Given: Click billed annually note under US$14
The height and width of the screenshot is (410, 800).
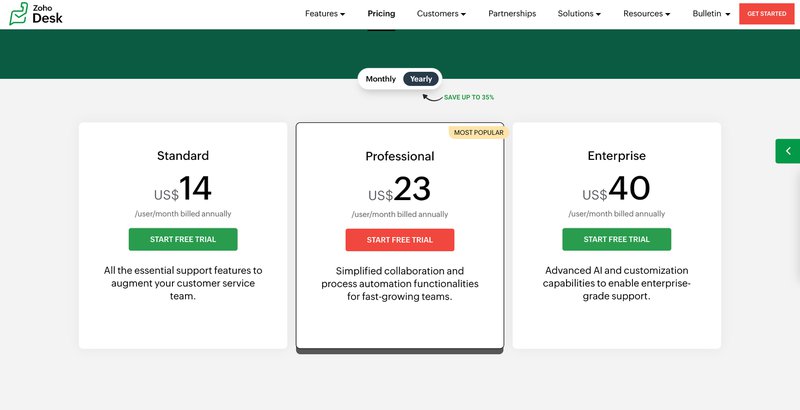Looking at the screenshot, I should 183,214.
